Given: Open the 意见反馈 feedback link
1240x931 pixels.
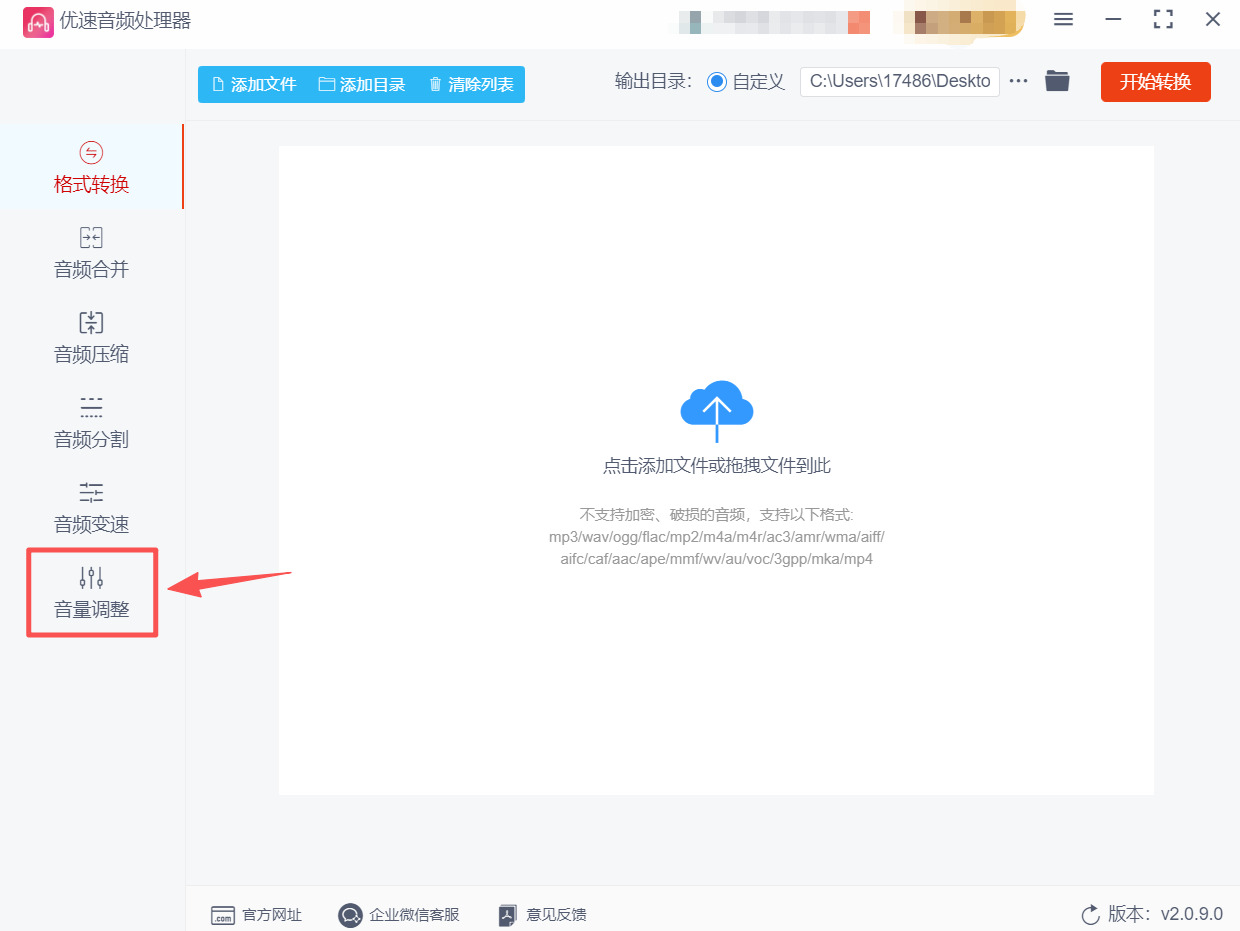Looking at the screenshot, I should click(x=543, y=915).
